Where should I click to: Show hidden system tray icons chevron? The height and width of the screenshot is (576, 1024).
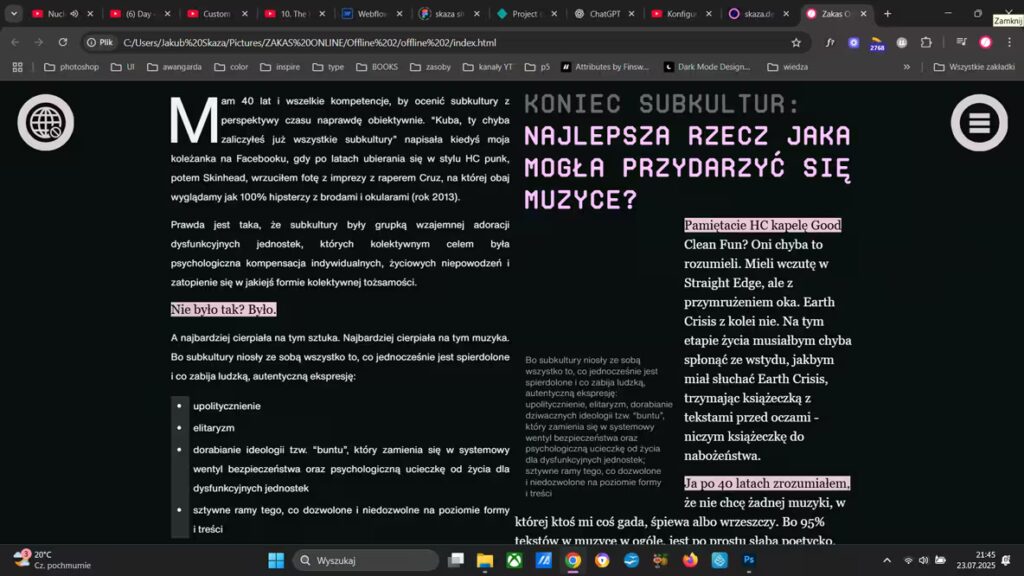(887, 561)
